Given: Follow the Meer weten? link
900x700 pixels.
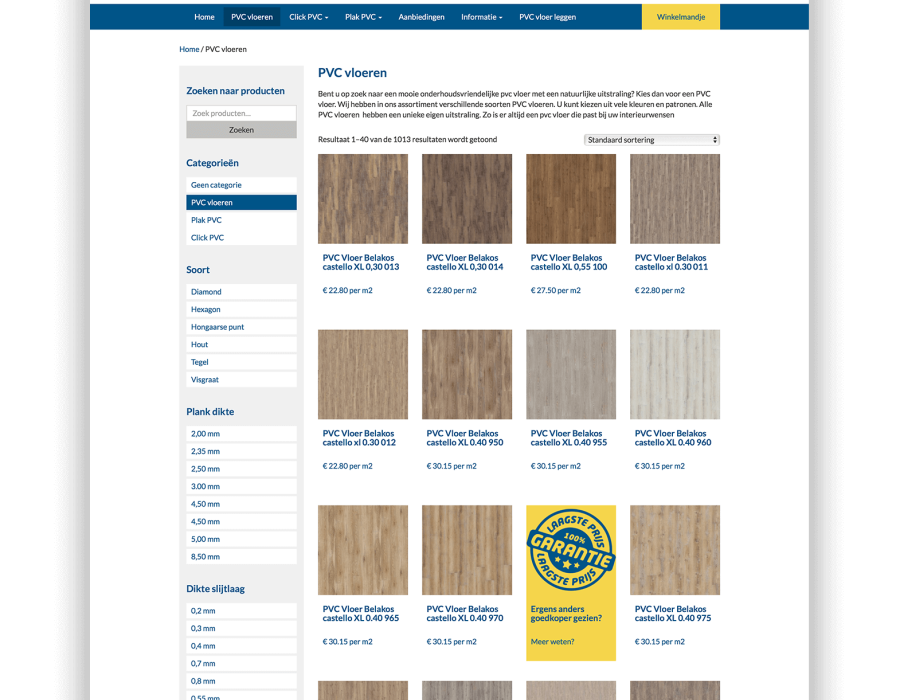Looking at the screenshot, I should (x=552, y=641).
